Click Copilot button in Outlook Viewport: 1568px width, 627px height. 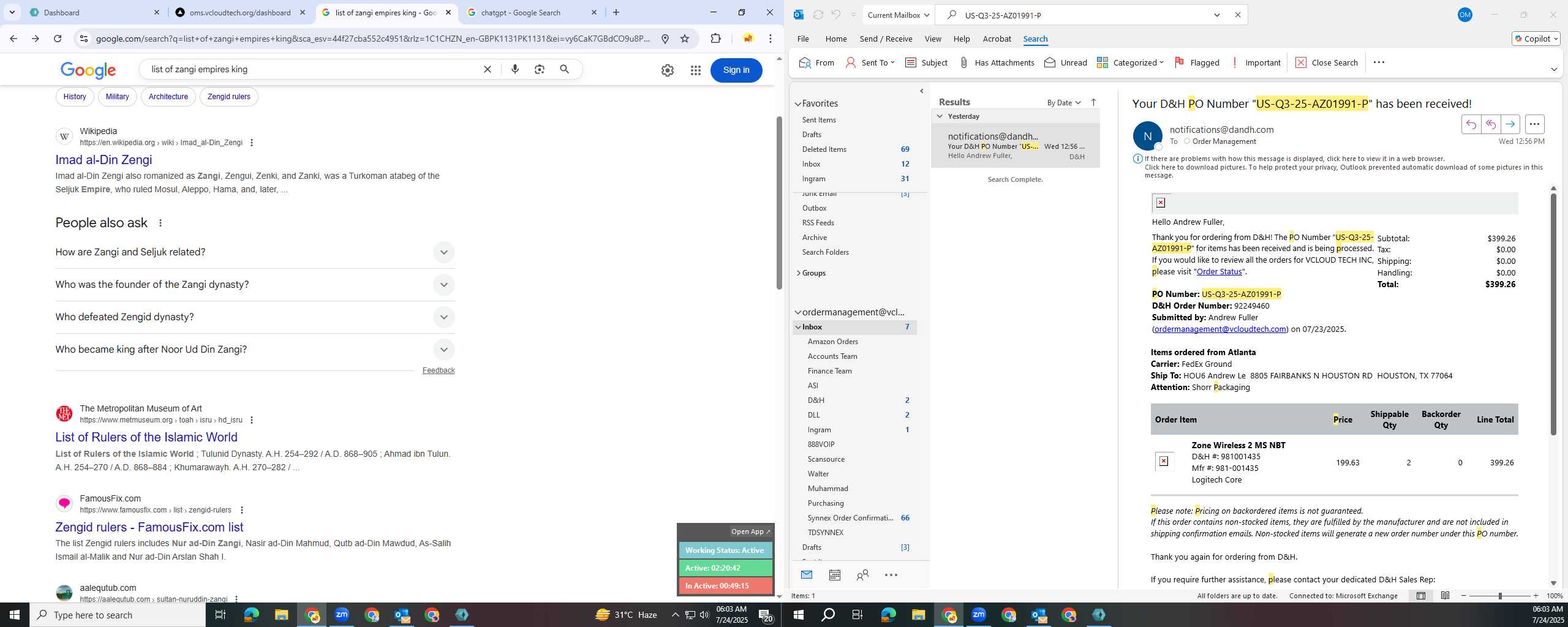coord(1535,39)
